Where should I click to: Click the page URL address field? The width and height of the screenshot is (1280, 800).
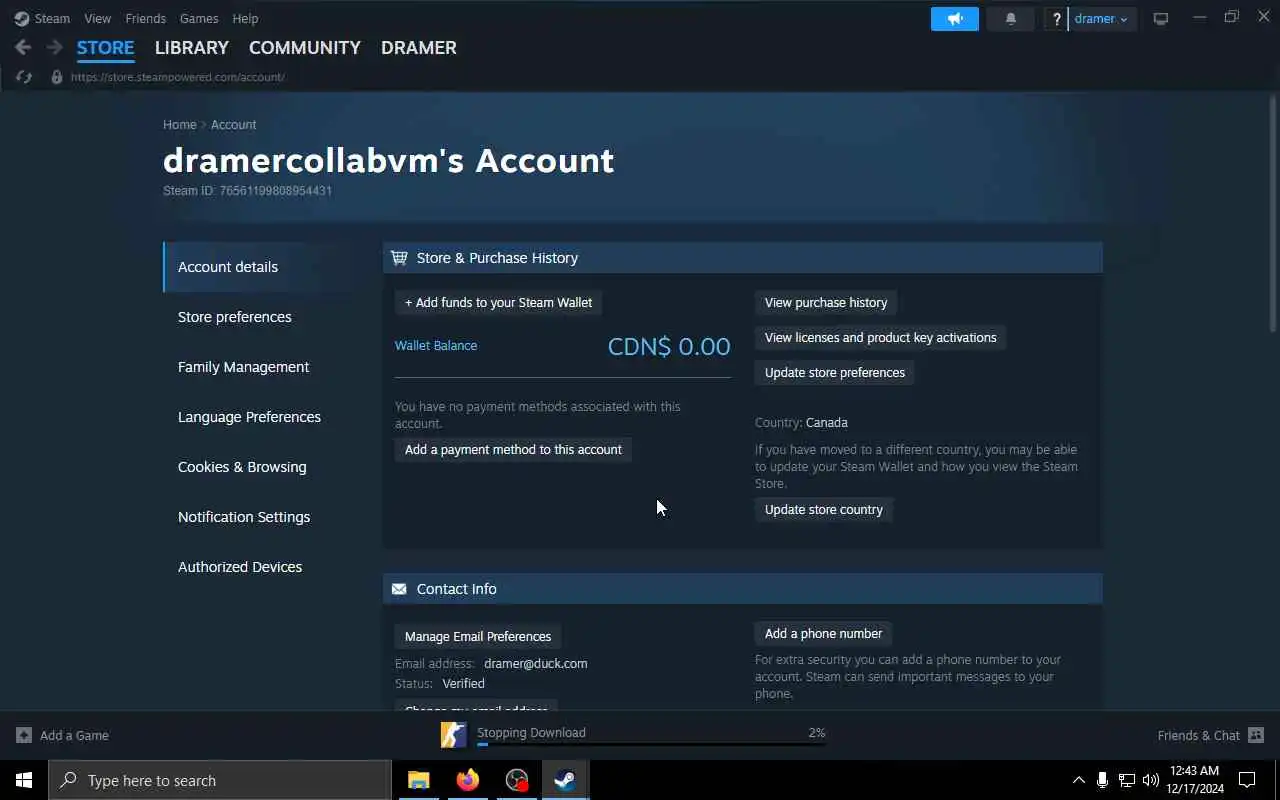coord(178,77)
